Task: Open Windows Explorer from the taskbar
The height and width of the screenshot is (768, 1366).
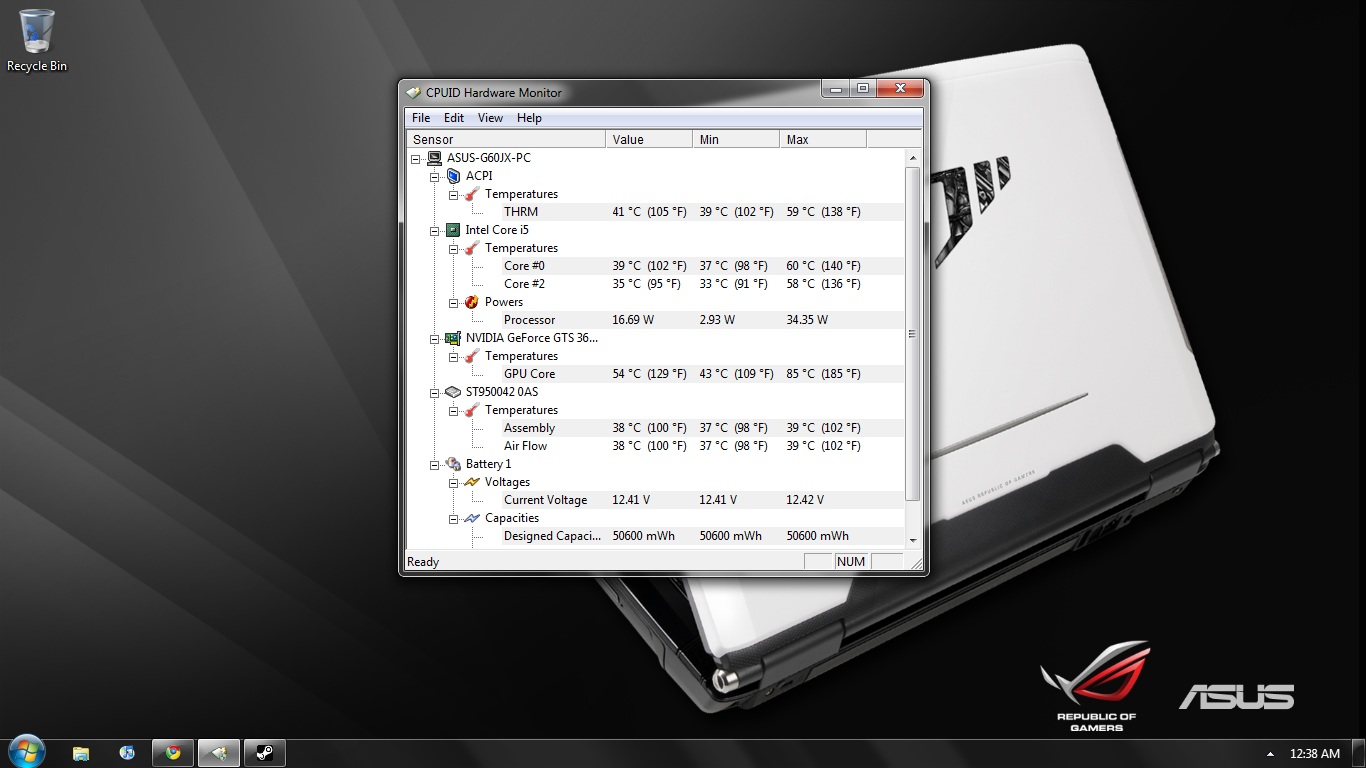Action: coord(81,753)
